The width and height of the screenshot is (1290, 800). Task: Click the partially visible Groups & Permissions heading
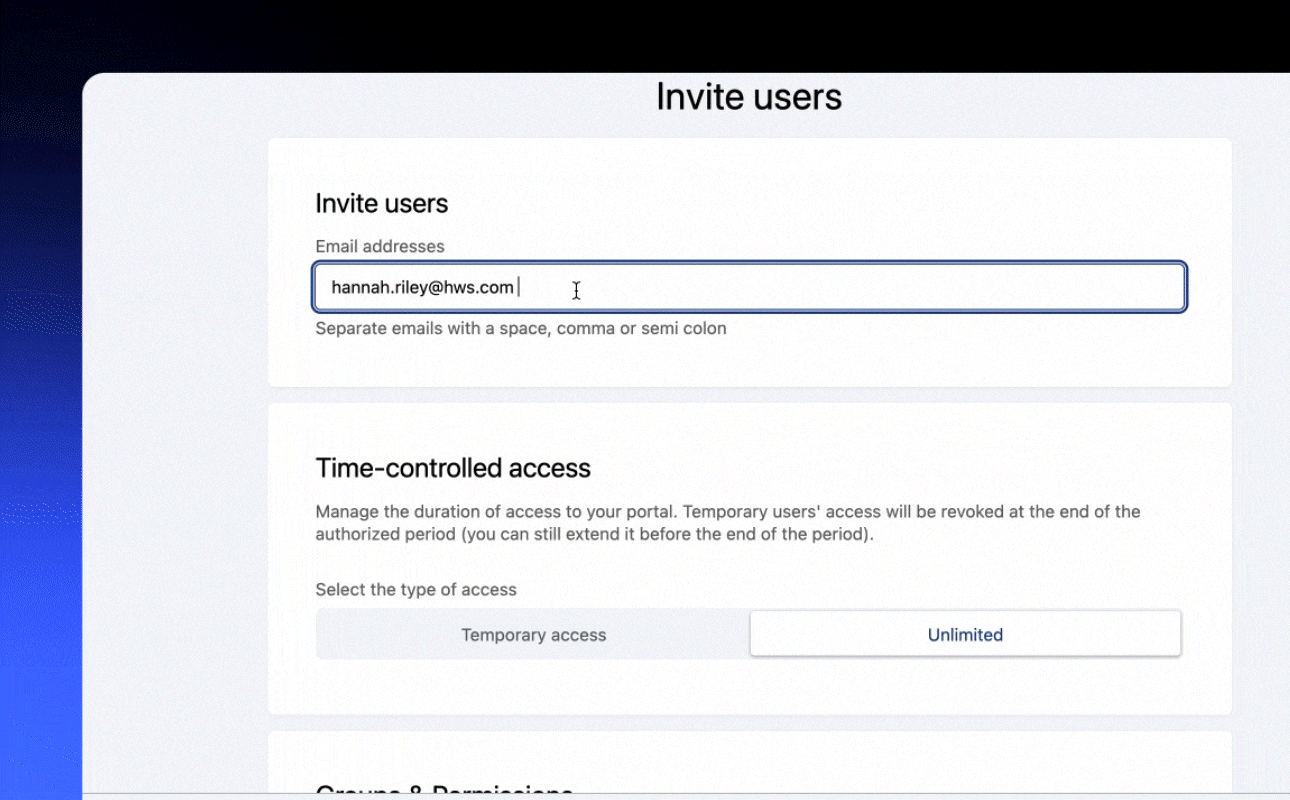[x=444, y=791]
